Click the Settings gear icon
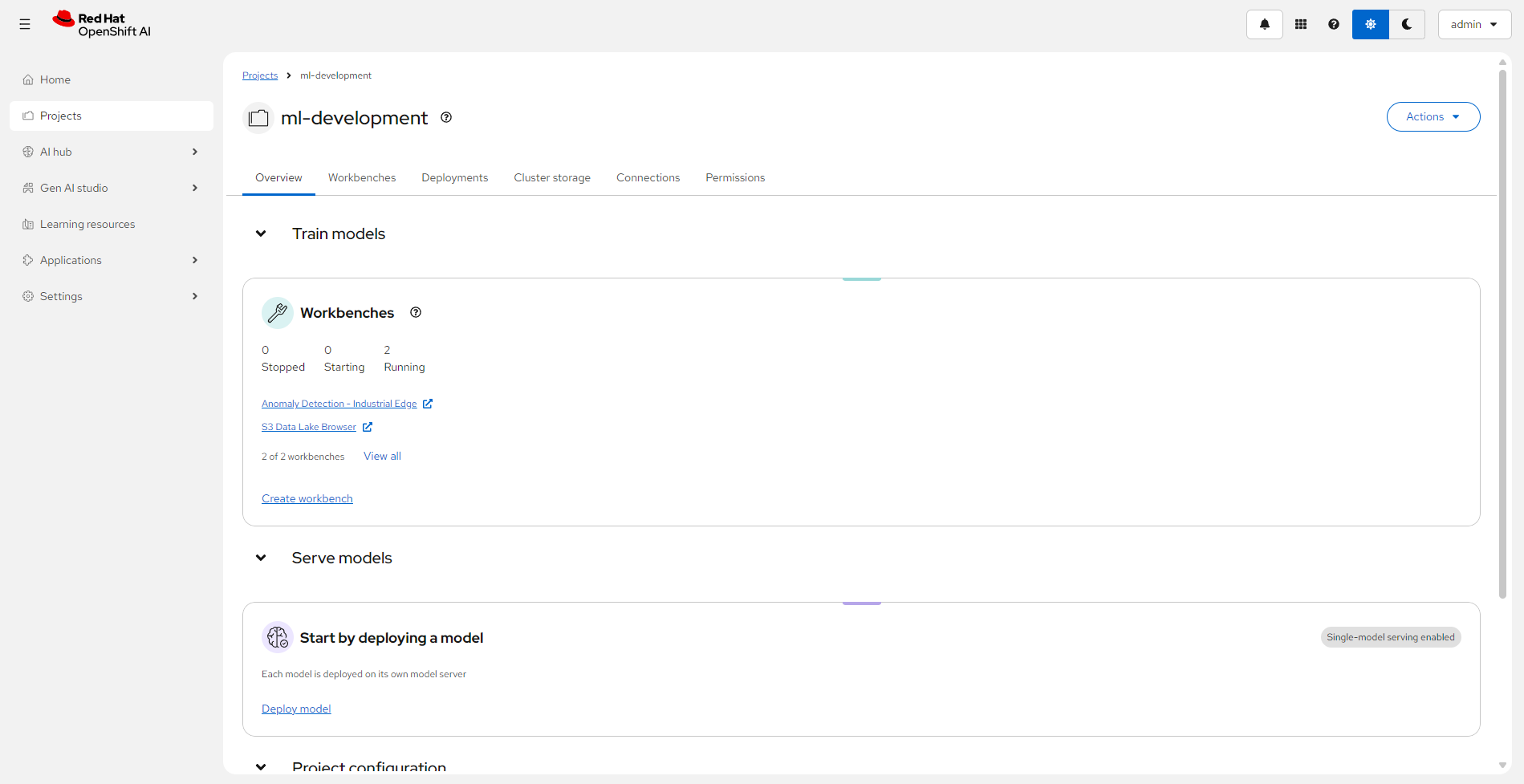 [28, 296]
